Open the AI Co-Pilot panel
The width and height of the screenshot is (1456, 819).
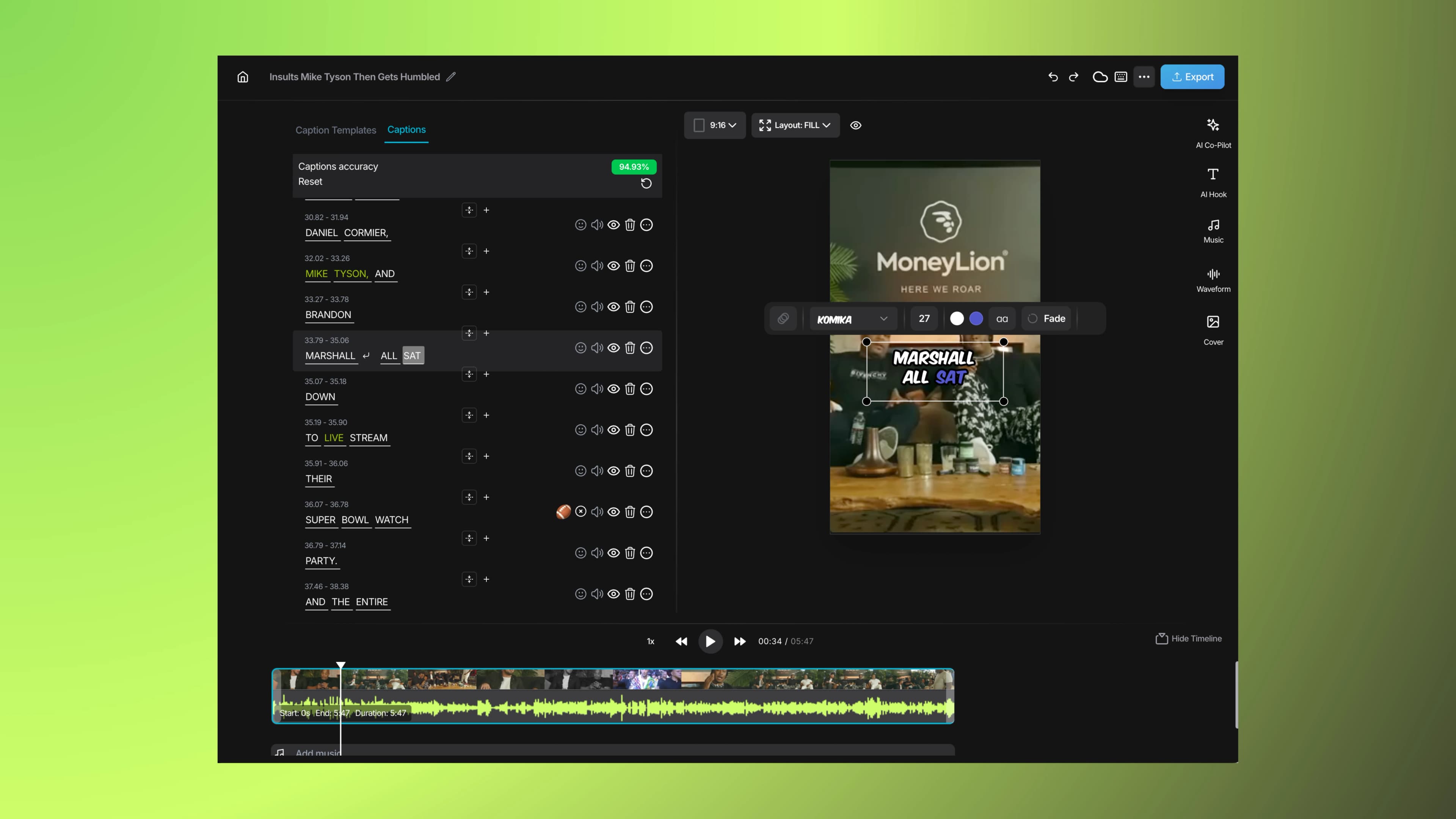coord(1213,132)
